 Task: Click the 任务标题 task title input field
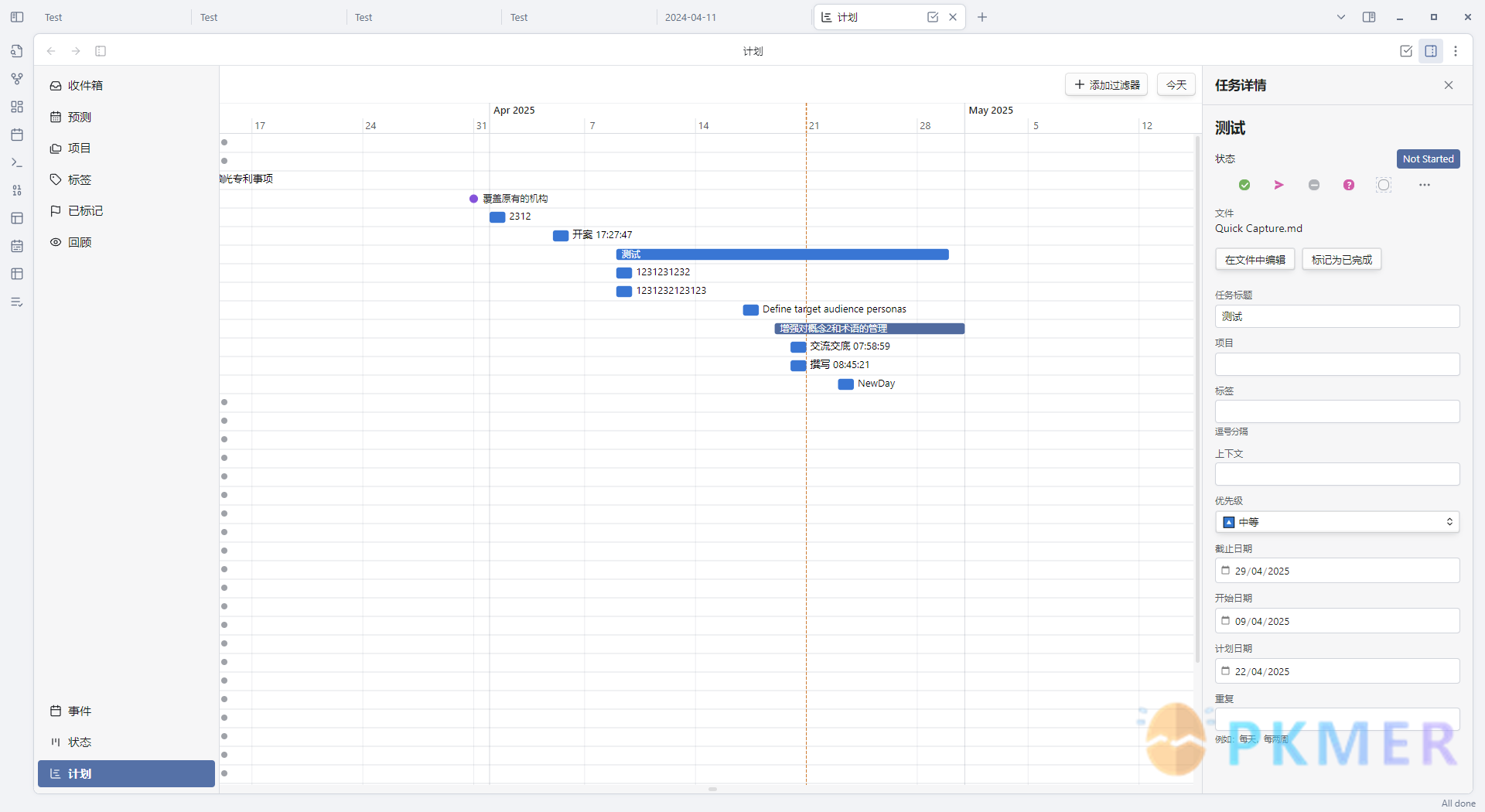click(x=1337, y=316)
